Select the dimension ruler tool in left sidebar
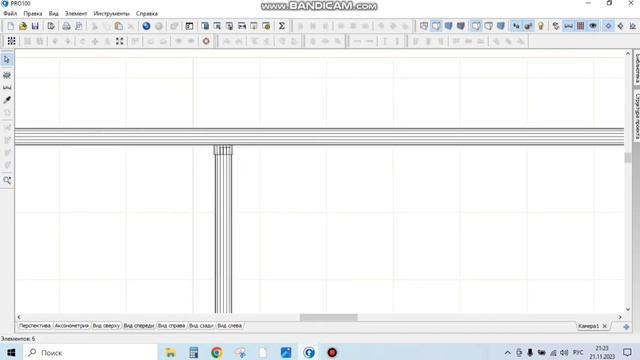This screenshot has height=360, width=640. [7, 87]
